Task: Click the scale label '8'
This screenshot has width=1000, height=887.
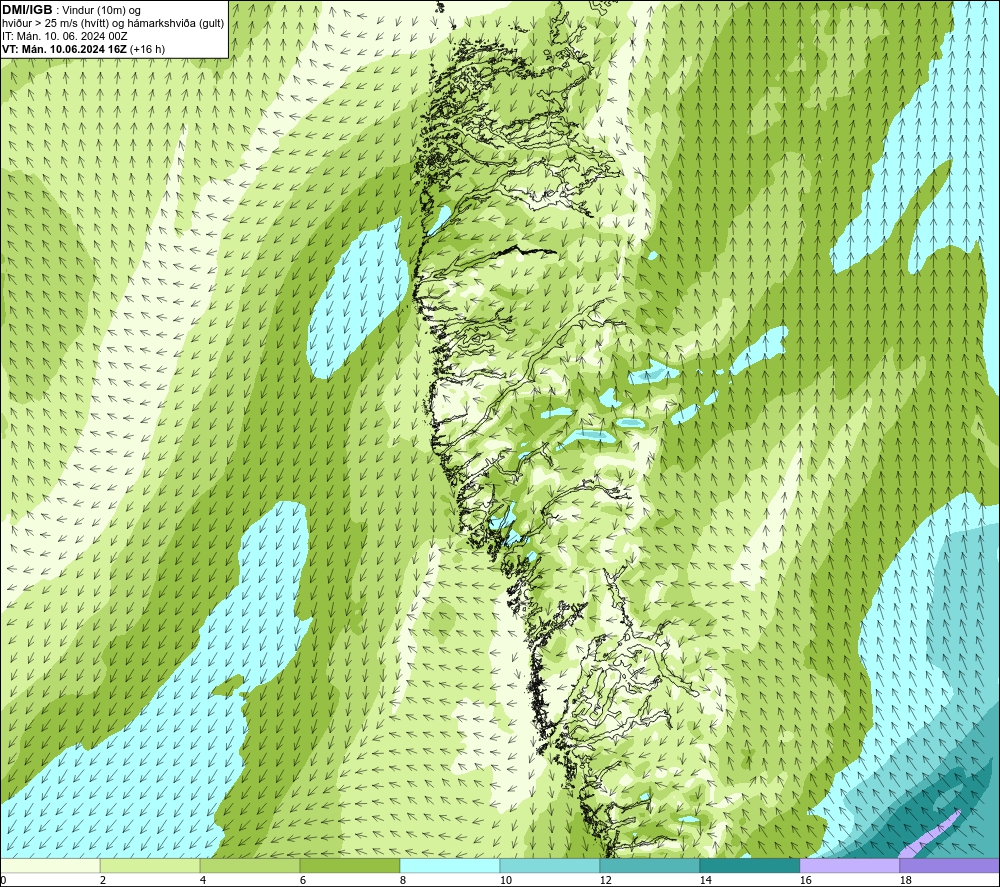Action: 402,880
